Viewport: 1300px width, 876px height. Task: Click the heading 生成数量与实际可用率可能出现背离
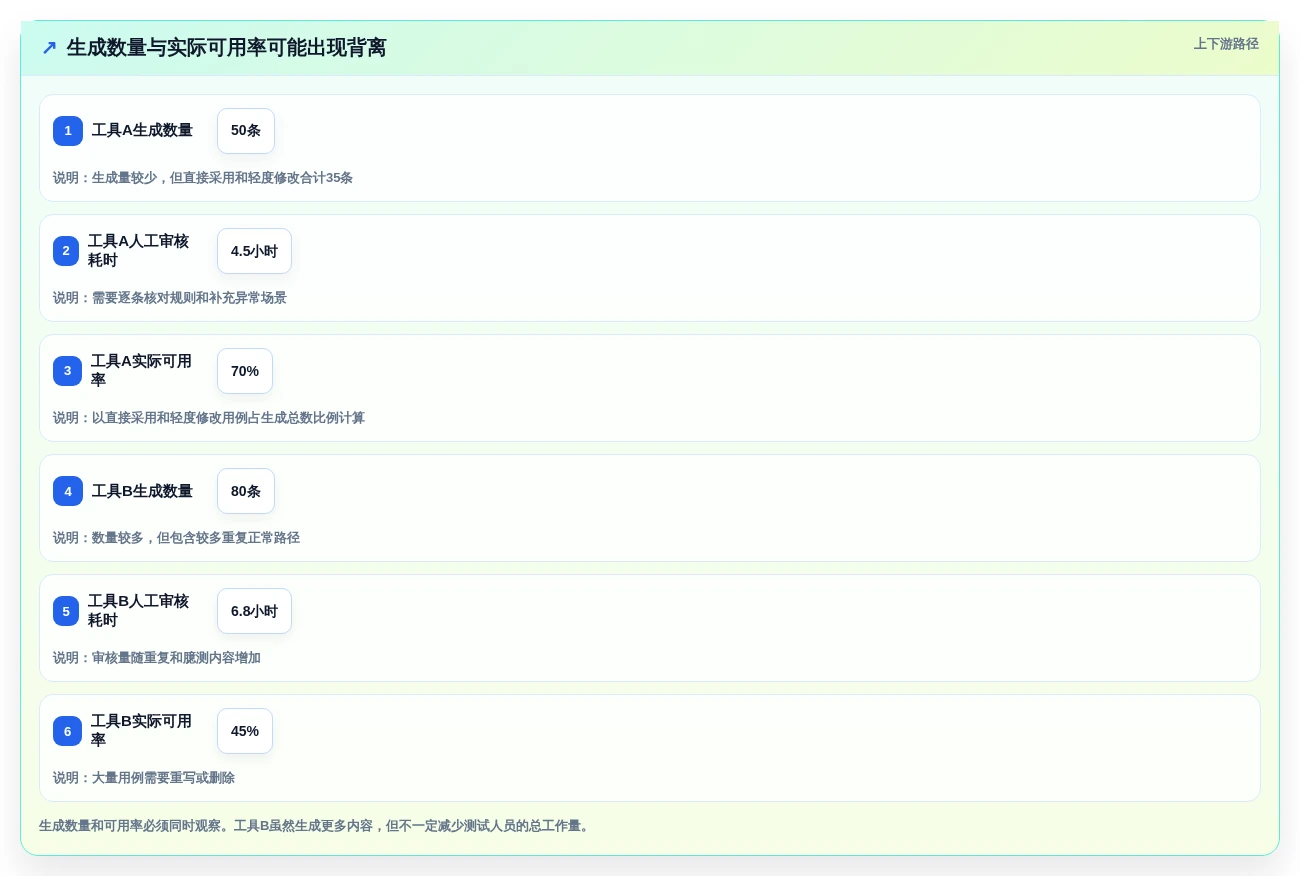[x=226, y=48]
